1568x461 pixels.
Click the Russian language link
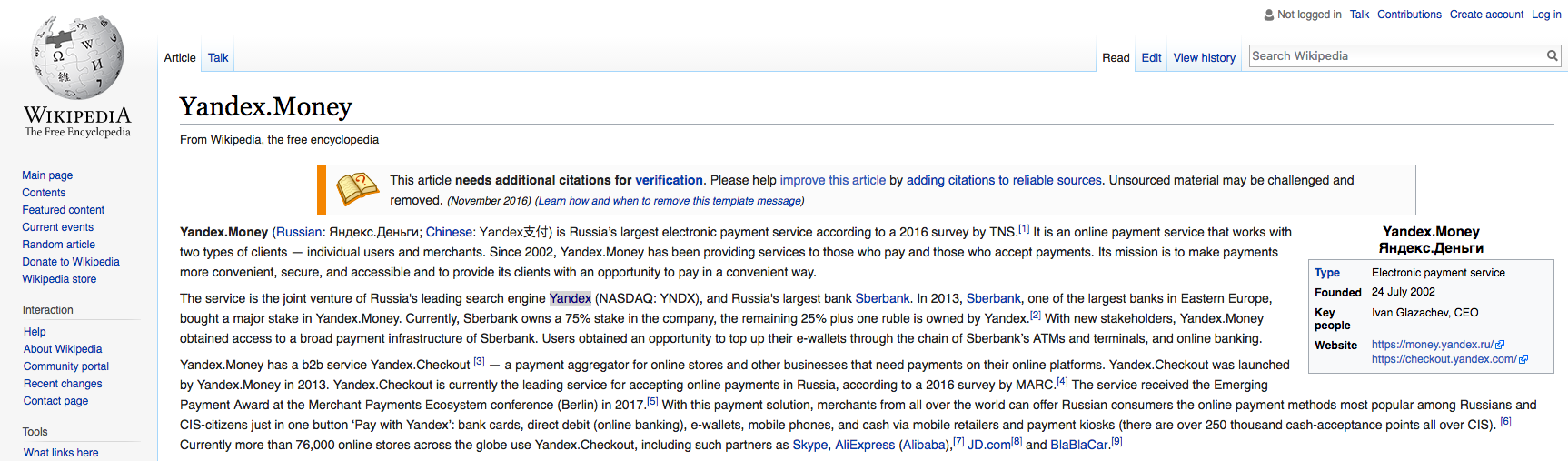(299, 232)
